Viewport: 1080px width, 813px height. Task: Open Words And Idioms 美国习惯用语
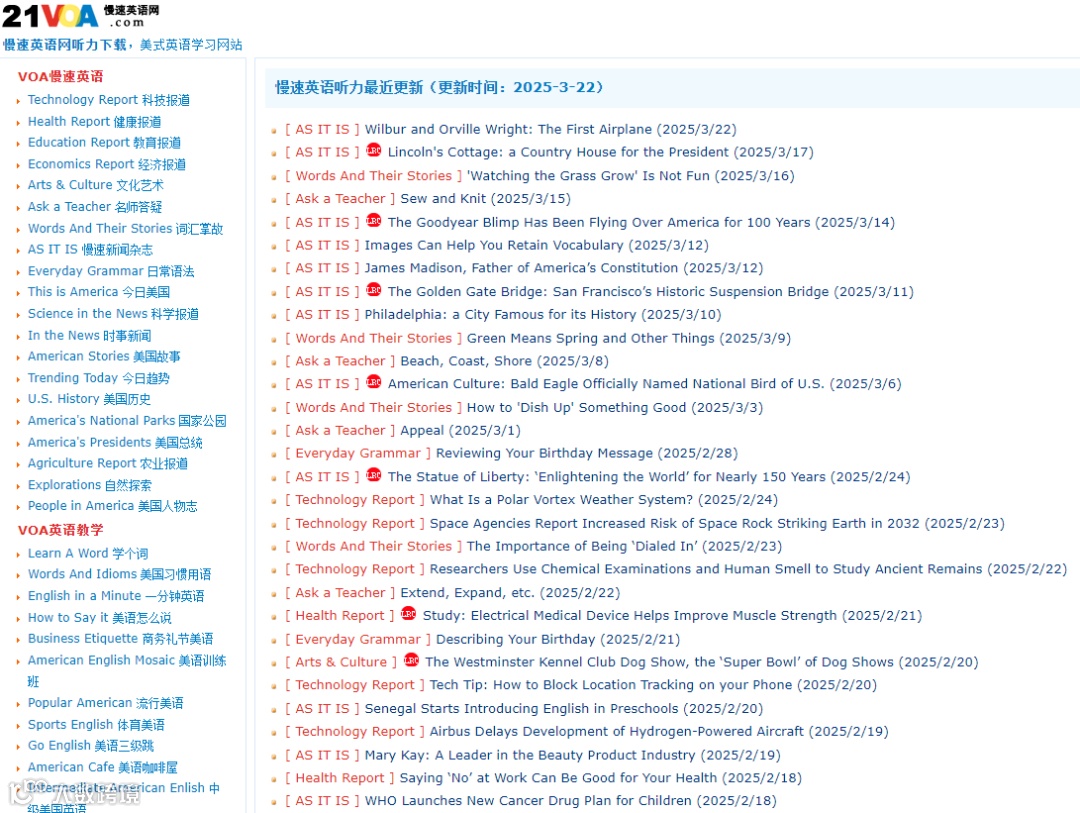tap(119, 575)
